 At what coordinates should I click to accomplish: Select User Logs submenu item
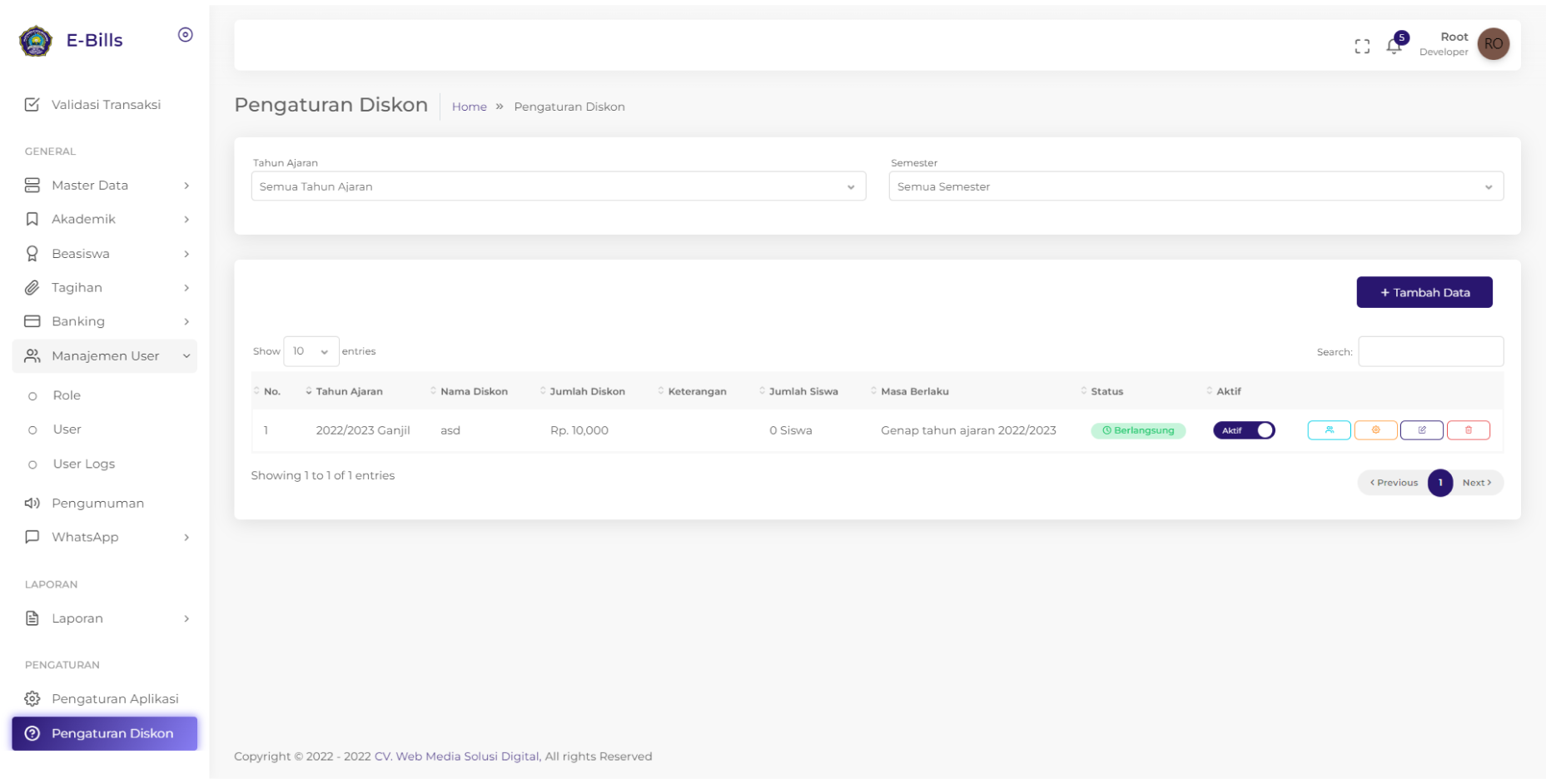coord(83,464)
